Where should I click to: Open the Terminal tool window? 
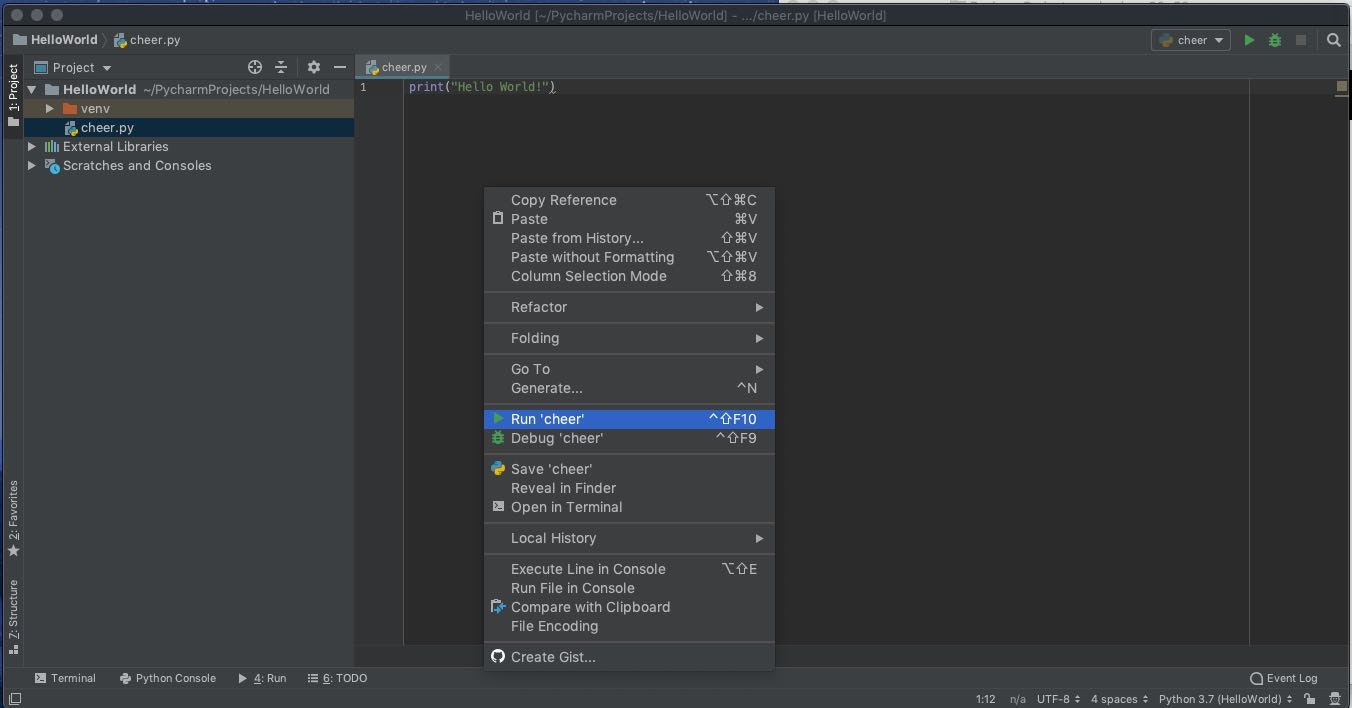pos(65,678)
